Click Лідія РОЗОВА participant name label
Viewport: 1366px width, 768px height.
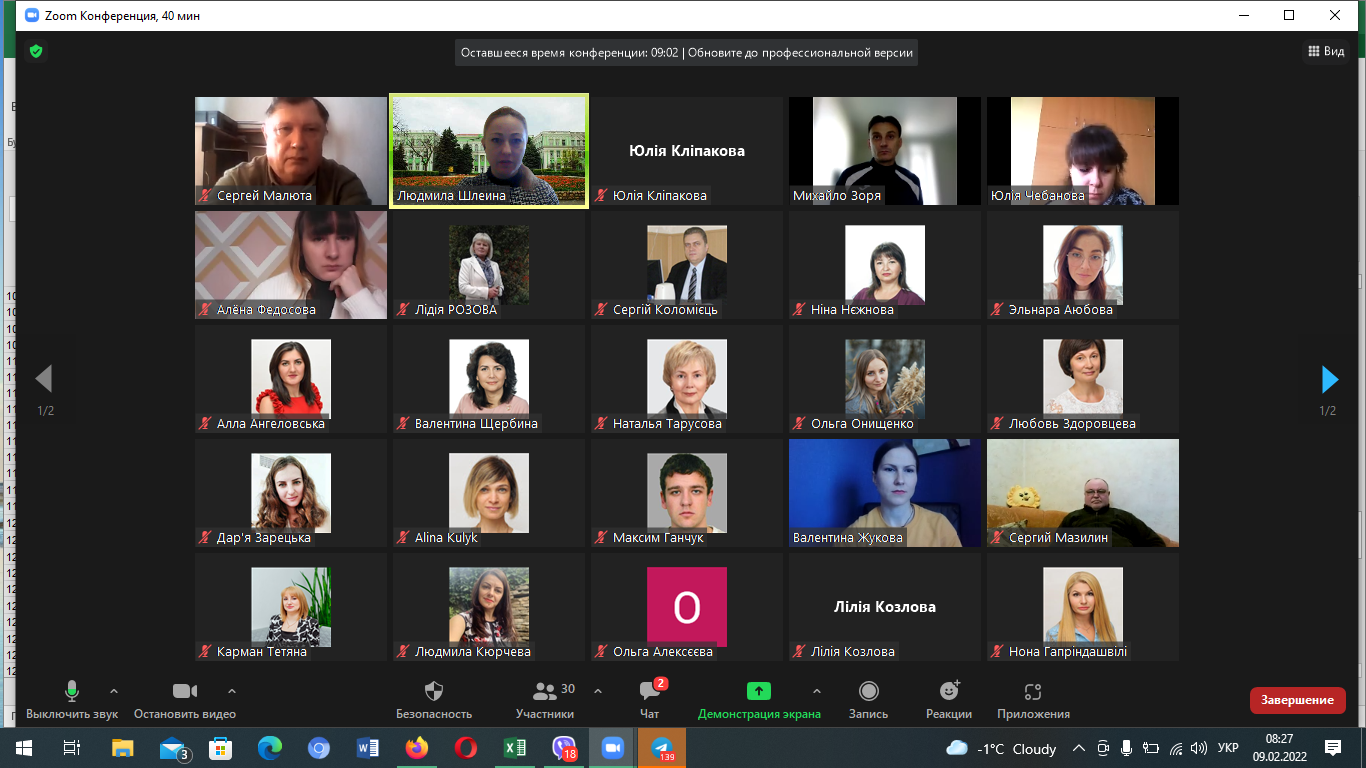coord(456,310)
